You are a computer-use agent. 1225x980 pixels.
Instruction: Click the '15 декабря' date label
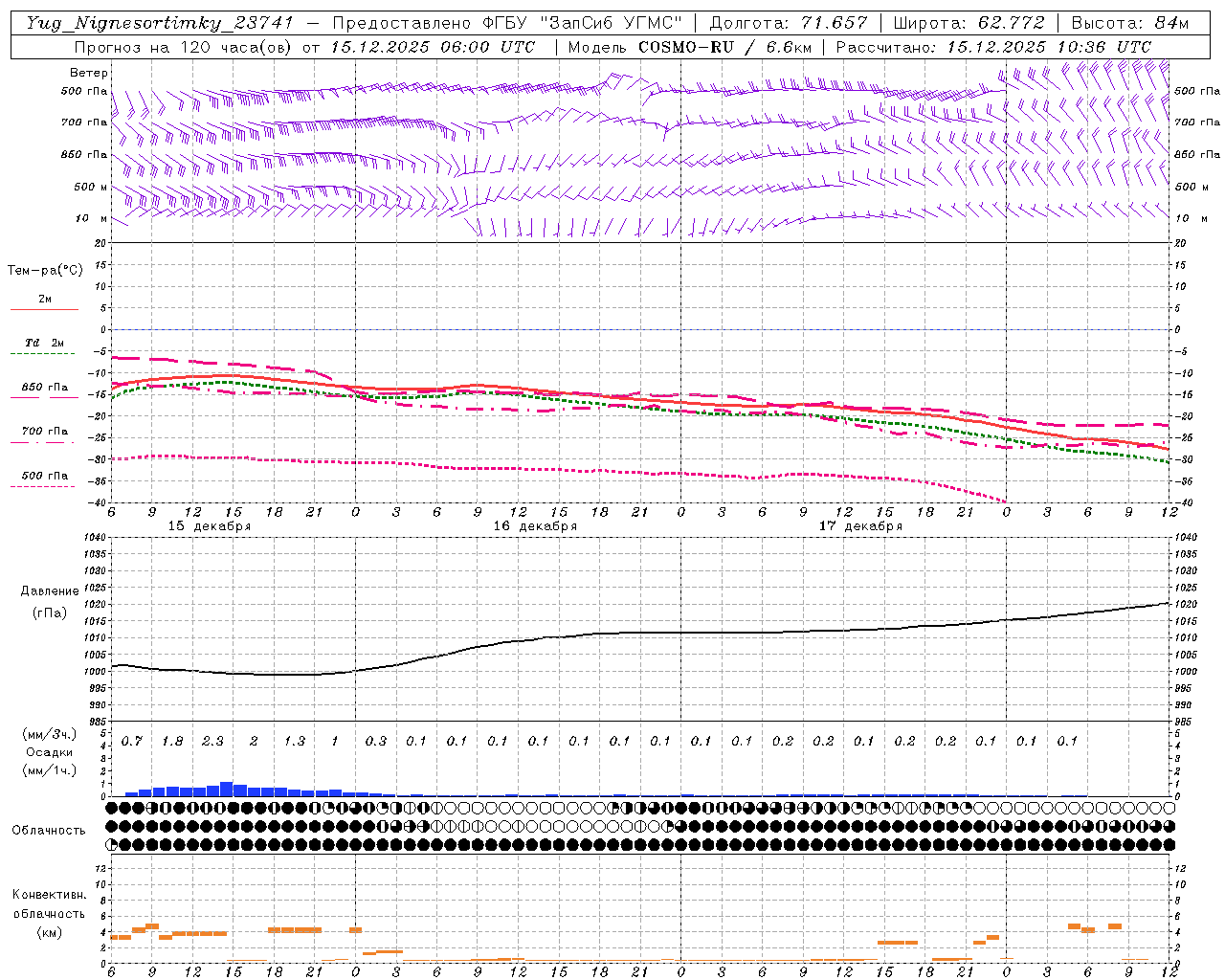coord(210,526)
